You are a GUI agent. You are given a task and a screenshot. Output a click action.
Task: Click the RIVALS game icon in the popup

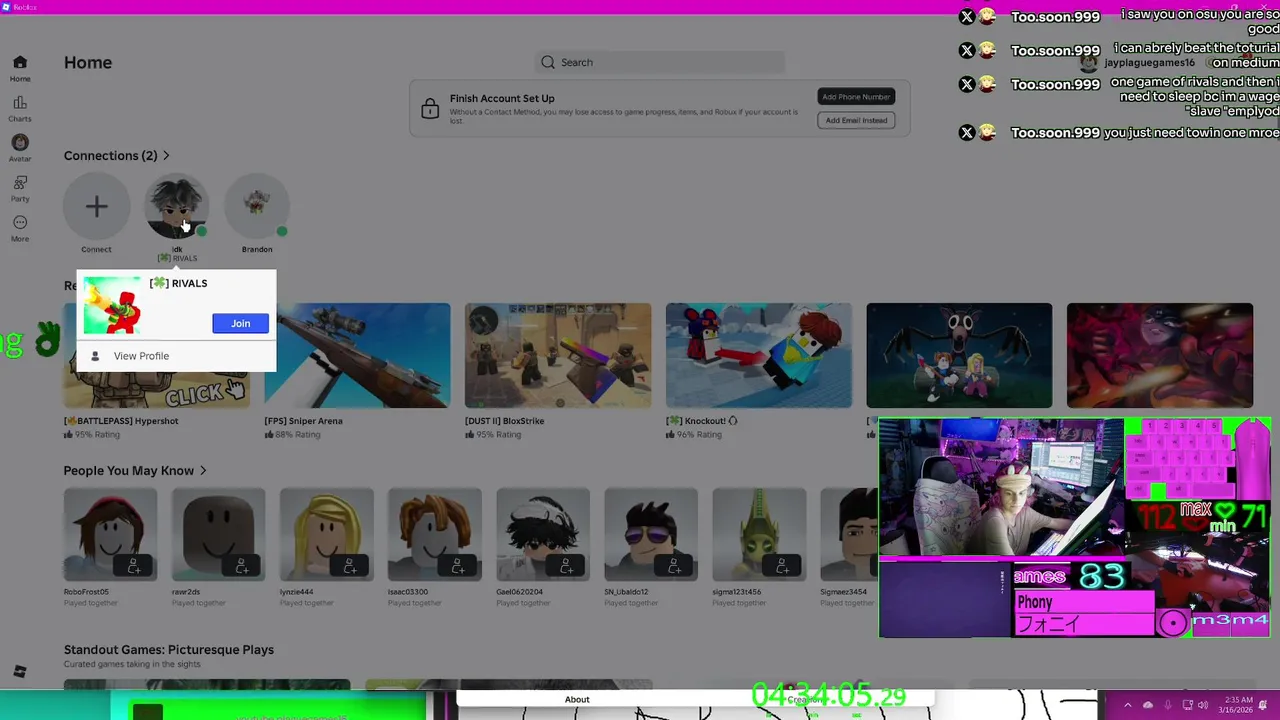coord(112,305)
